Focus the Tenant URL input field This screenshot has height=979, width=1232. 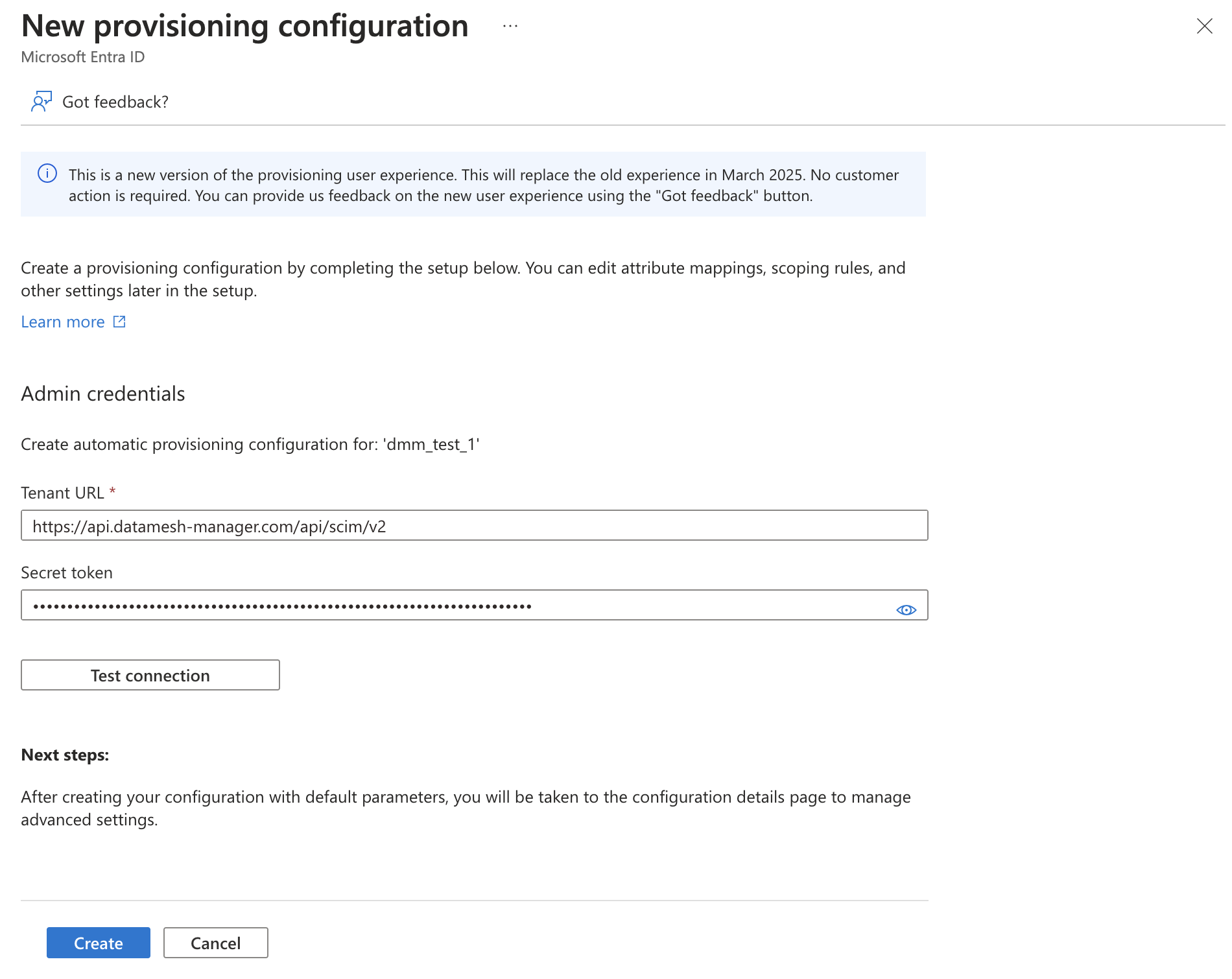(474, 526)
